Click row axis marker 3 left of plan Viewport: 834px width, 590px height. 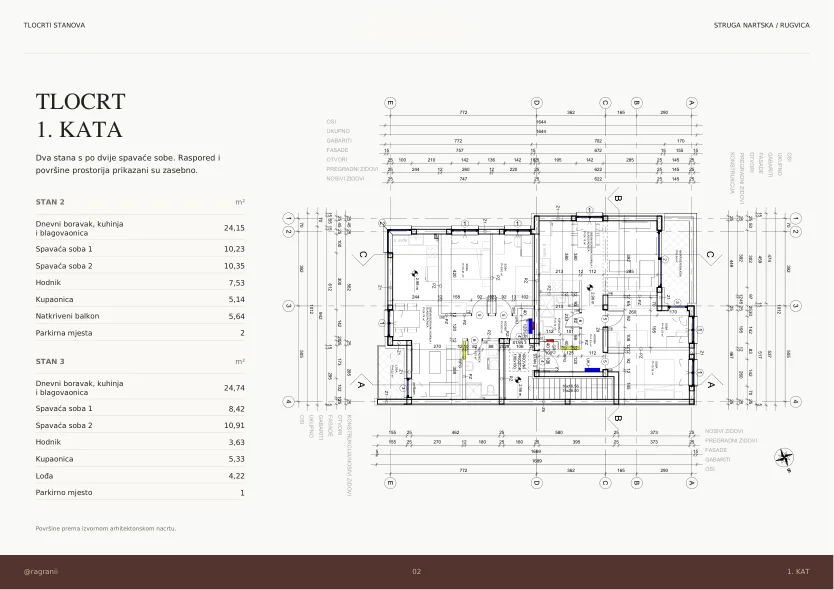tap(288, 306)
